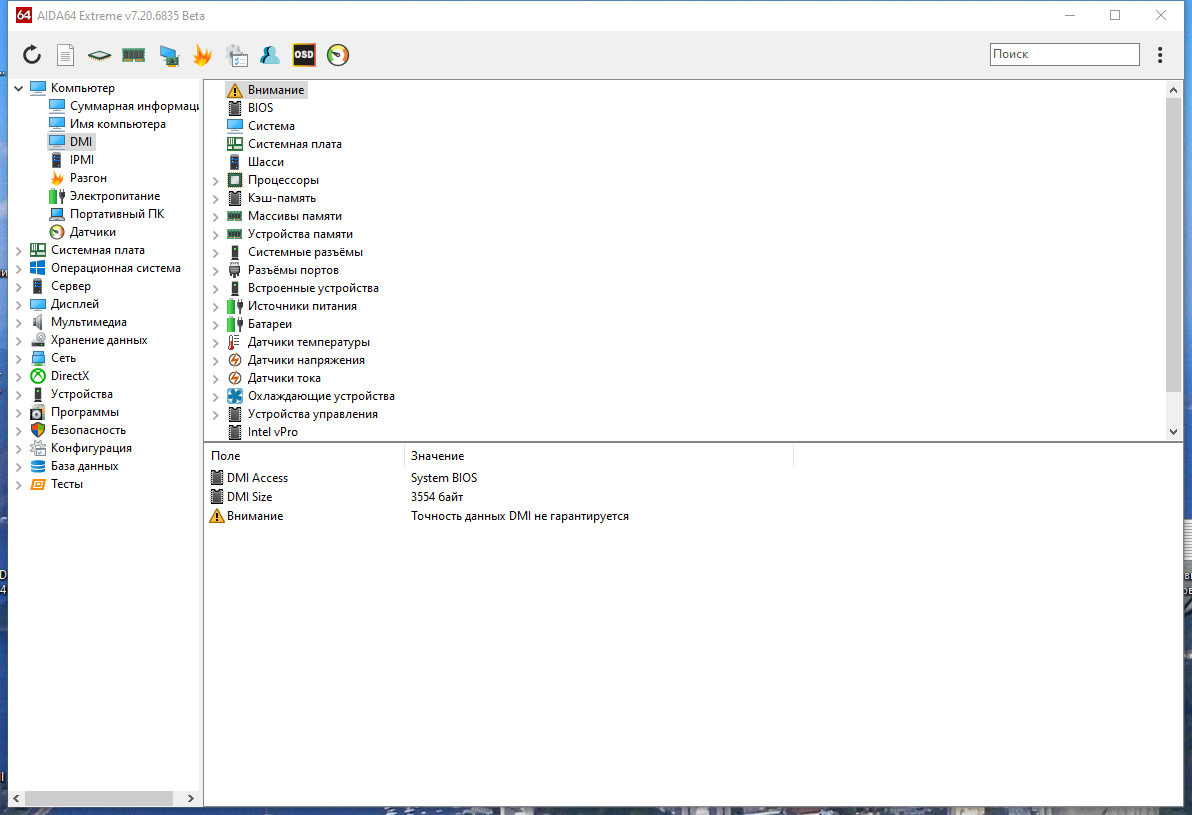This screenshot has height=815, width=1192.
Task: Select Датчики температуры entry
Action: click(x=299, y=342)
